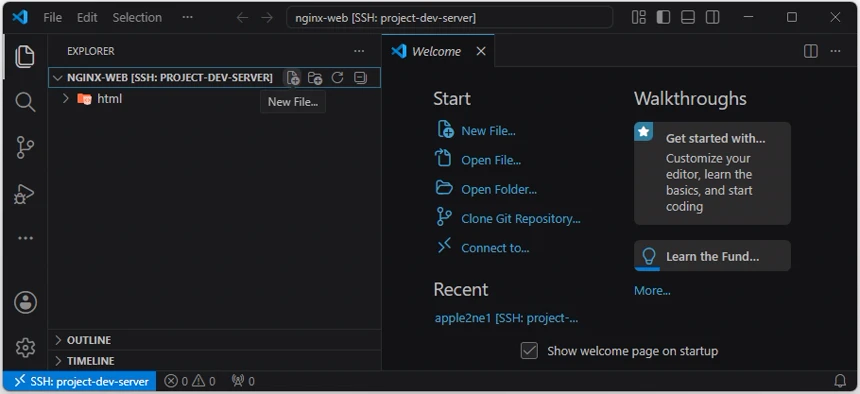Show additional activity bar views ellipsis
The height and width of the screenshot is (394, 860).
pyautogui.click(x=25, y=238)
